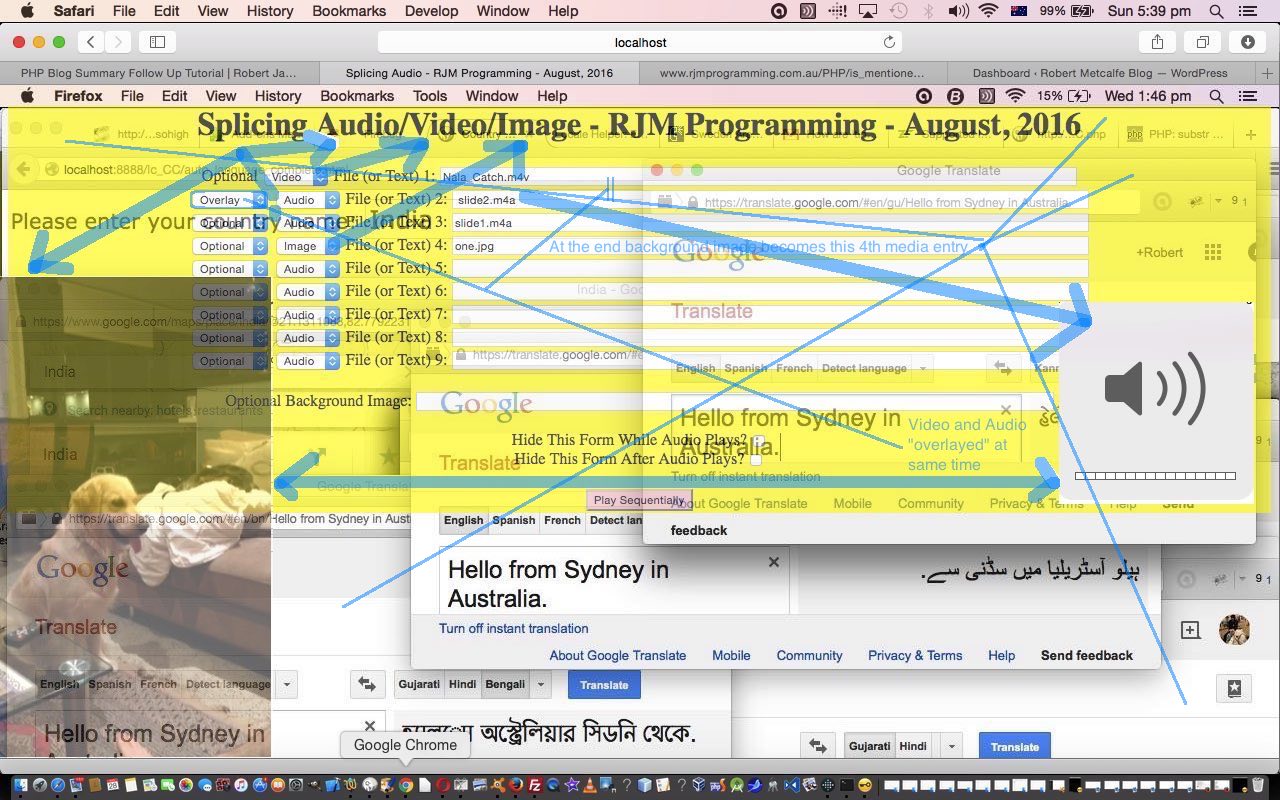Click the File 2 field showing slide2.m4a
1280x800 pixels.
pos(770,200)
